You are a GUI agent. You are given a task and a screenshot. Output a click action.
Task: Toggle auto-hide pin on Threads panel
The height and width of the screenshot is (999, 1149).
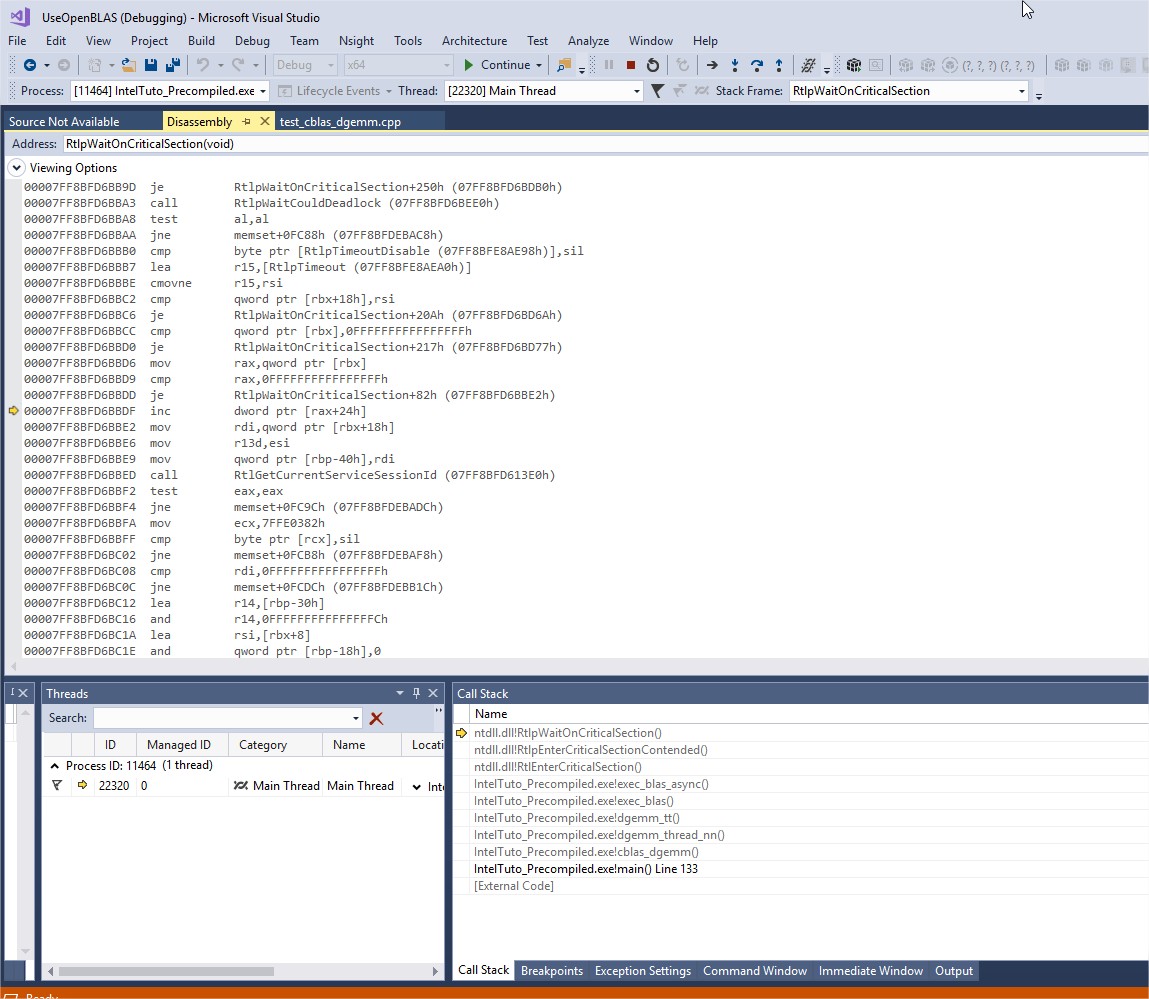416,693
